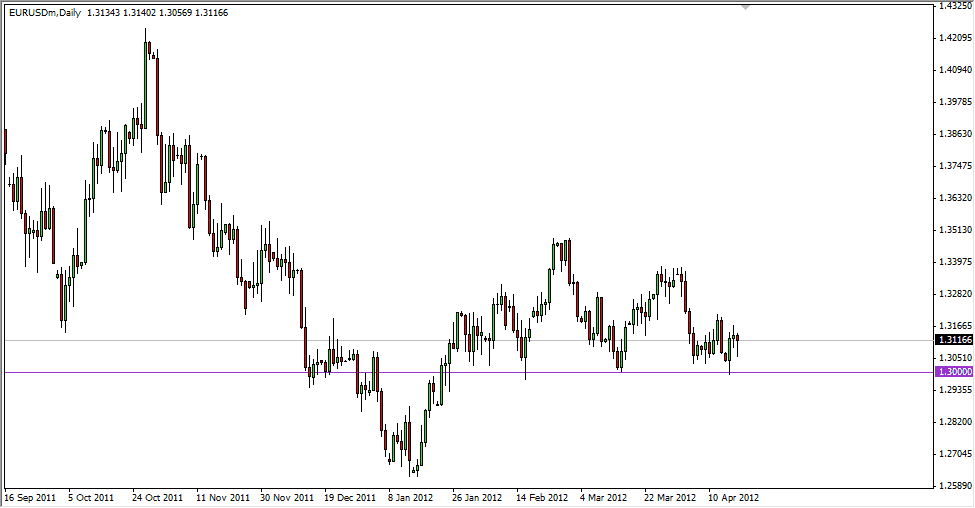
Task: Click the purple 1.30000 price level tag
Action: 953,372
